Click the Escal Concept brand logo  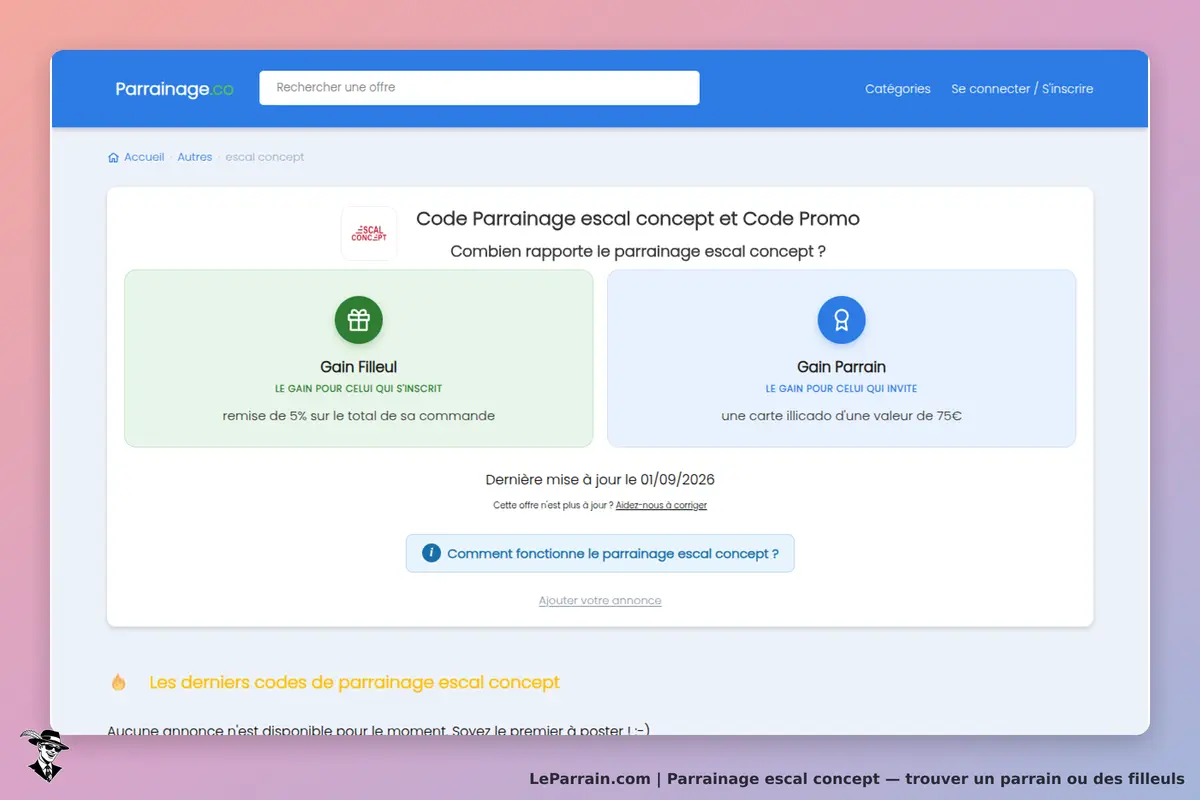tap(369, 233)
